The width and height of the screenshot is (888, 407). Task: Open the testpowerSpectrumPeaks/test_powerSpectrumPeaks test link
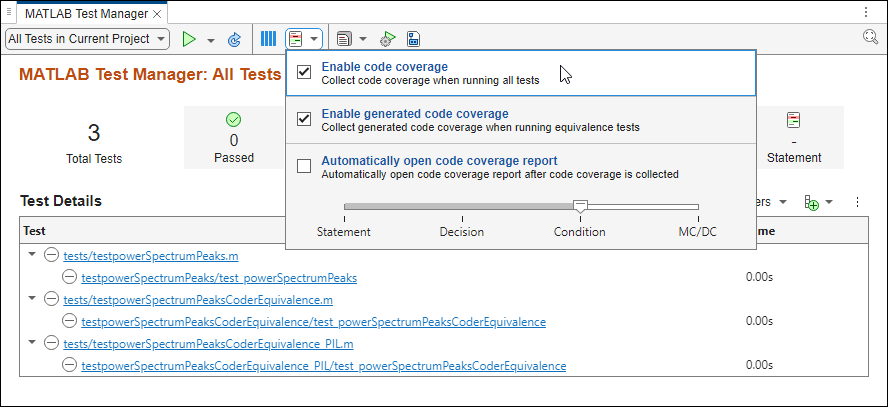pyautogui.click(x=219, y=278)
